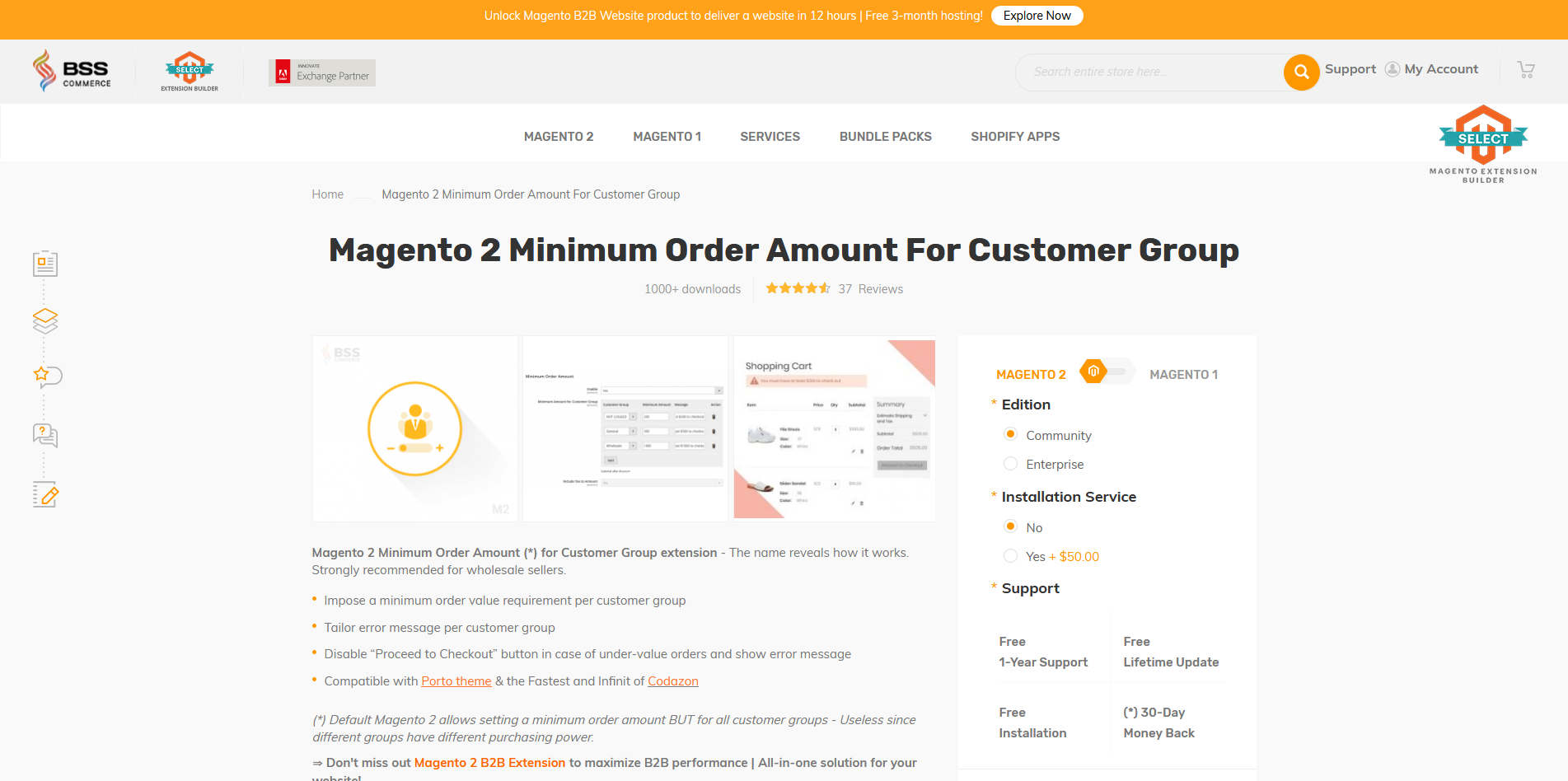Click the sidebar star review bubble icon
This screenshot has height=781, width=1568.
pos(47,376)
